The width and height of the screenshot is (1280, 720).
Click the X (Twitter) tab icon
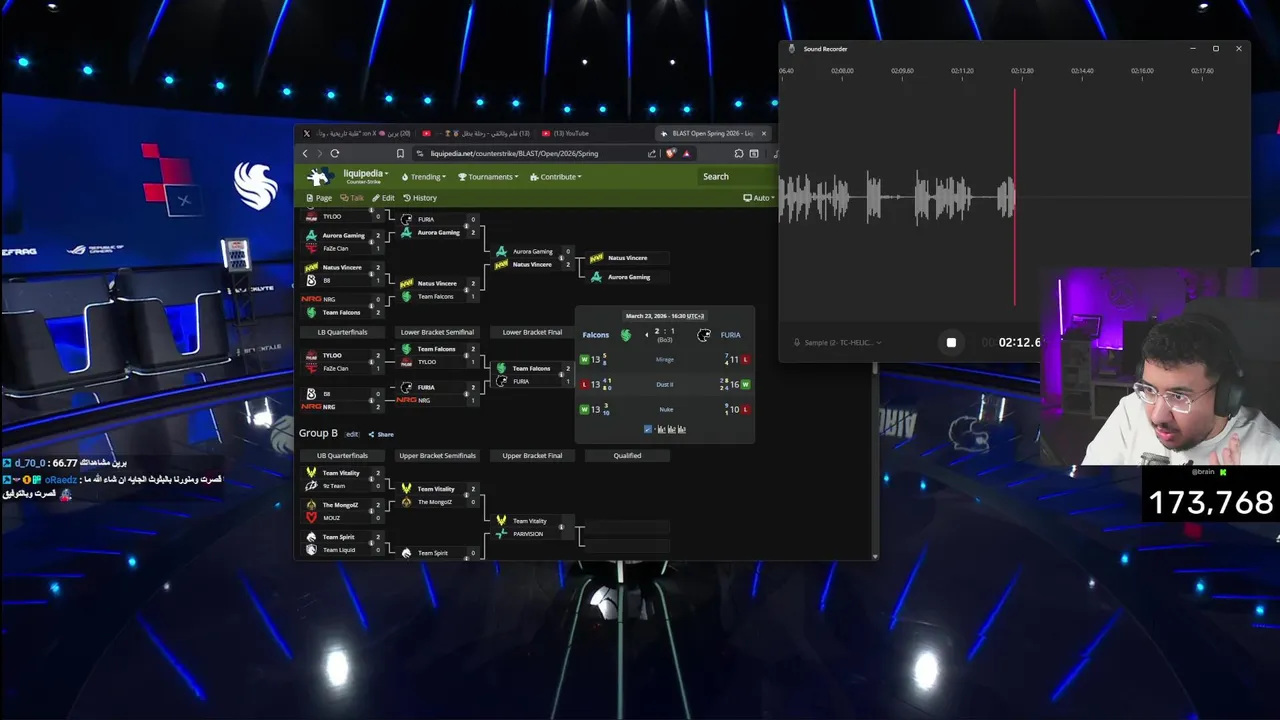point(307,133)
